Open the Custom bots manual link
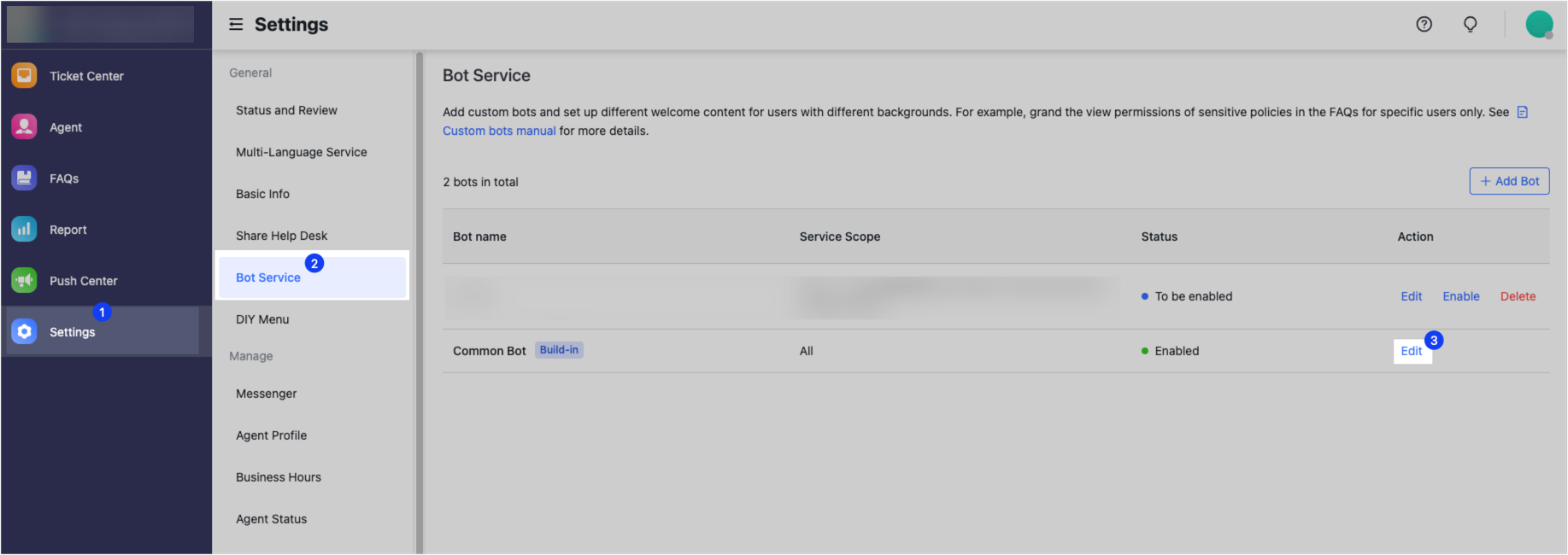 (x=499, y=131)
